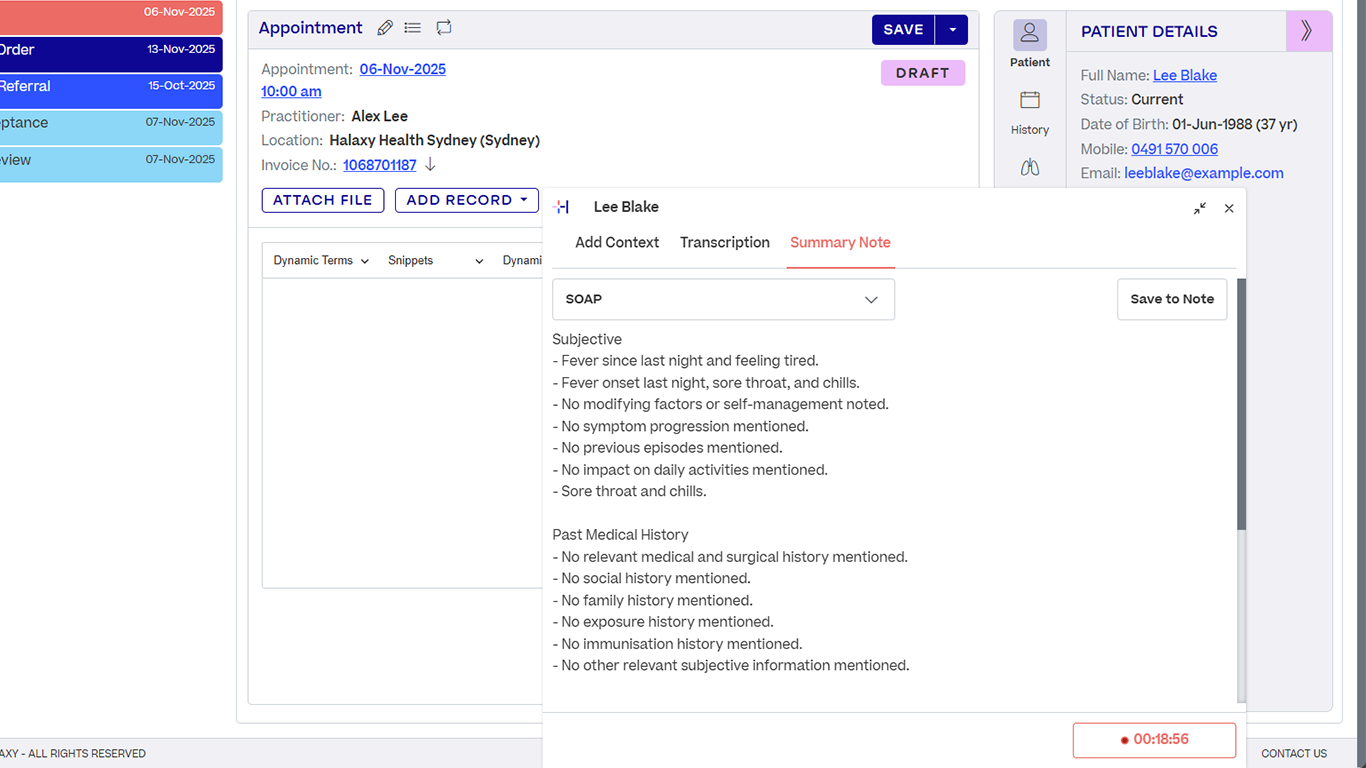Select the 'ptance' item dated 07-Nov-2025
Image resolution: width=1366 pixels, height=768 pixels.
111,127
